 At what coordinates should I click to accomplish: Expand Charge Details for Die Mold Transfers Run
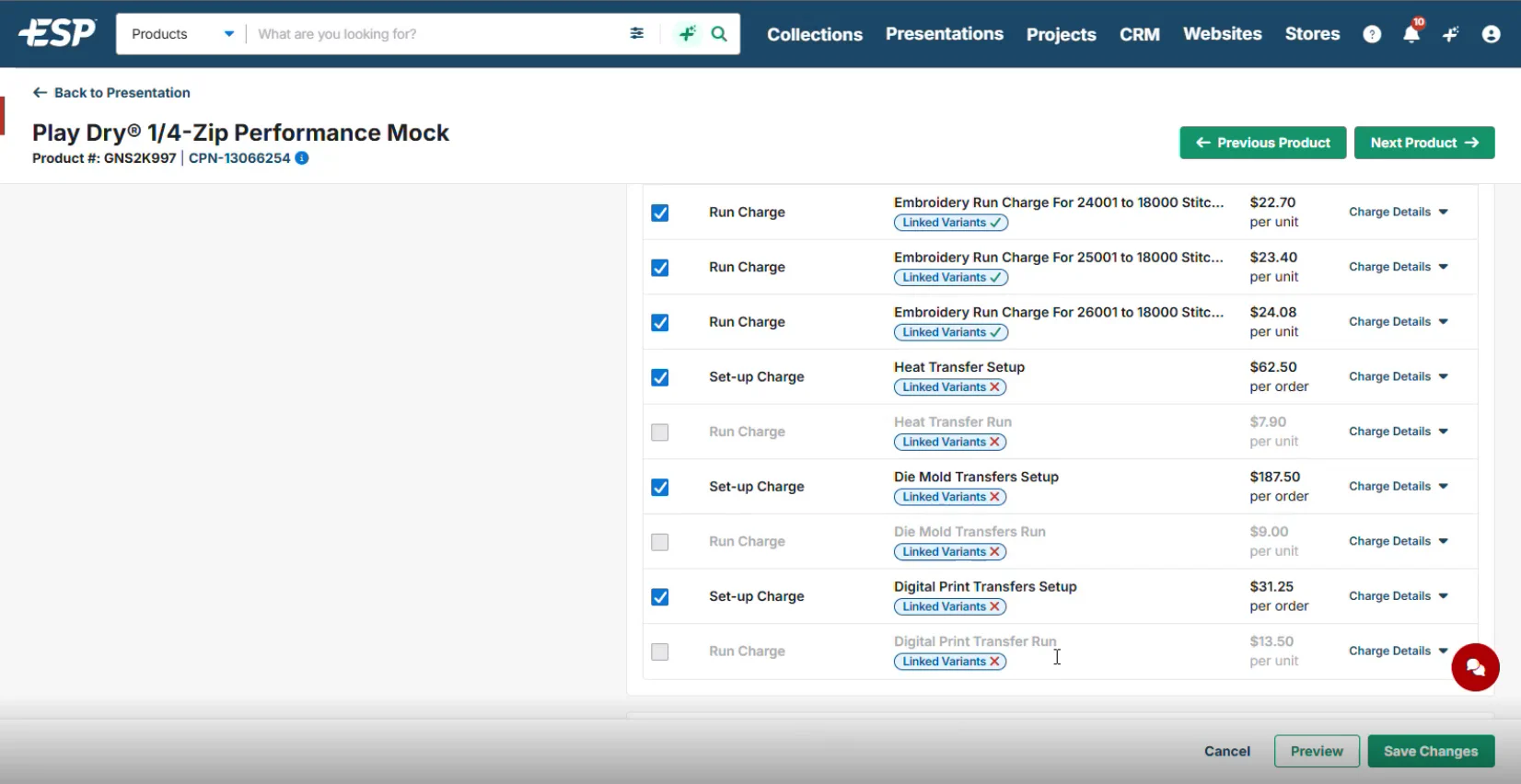coord(1398,541)
